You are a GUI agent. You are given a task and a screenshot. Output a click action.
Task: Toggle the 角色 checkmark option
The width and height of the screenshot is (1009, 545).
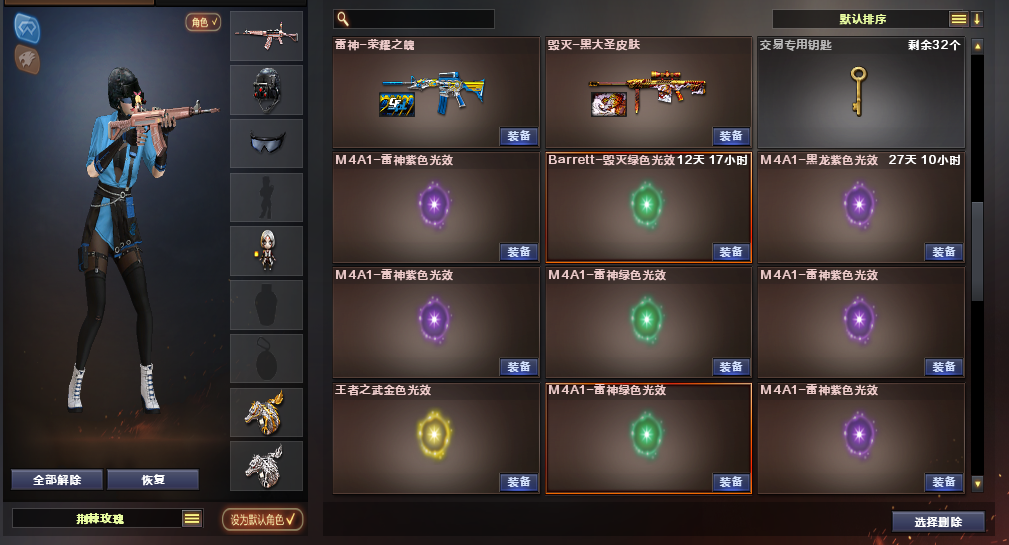point(203,23)
